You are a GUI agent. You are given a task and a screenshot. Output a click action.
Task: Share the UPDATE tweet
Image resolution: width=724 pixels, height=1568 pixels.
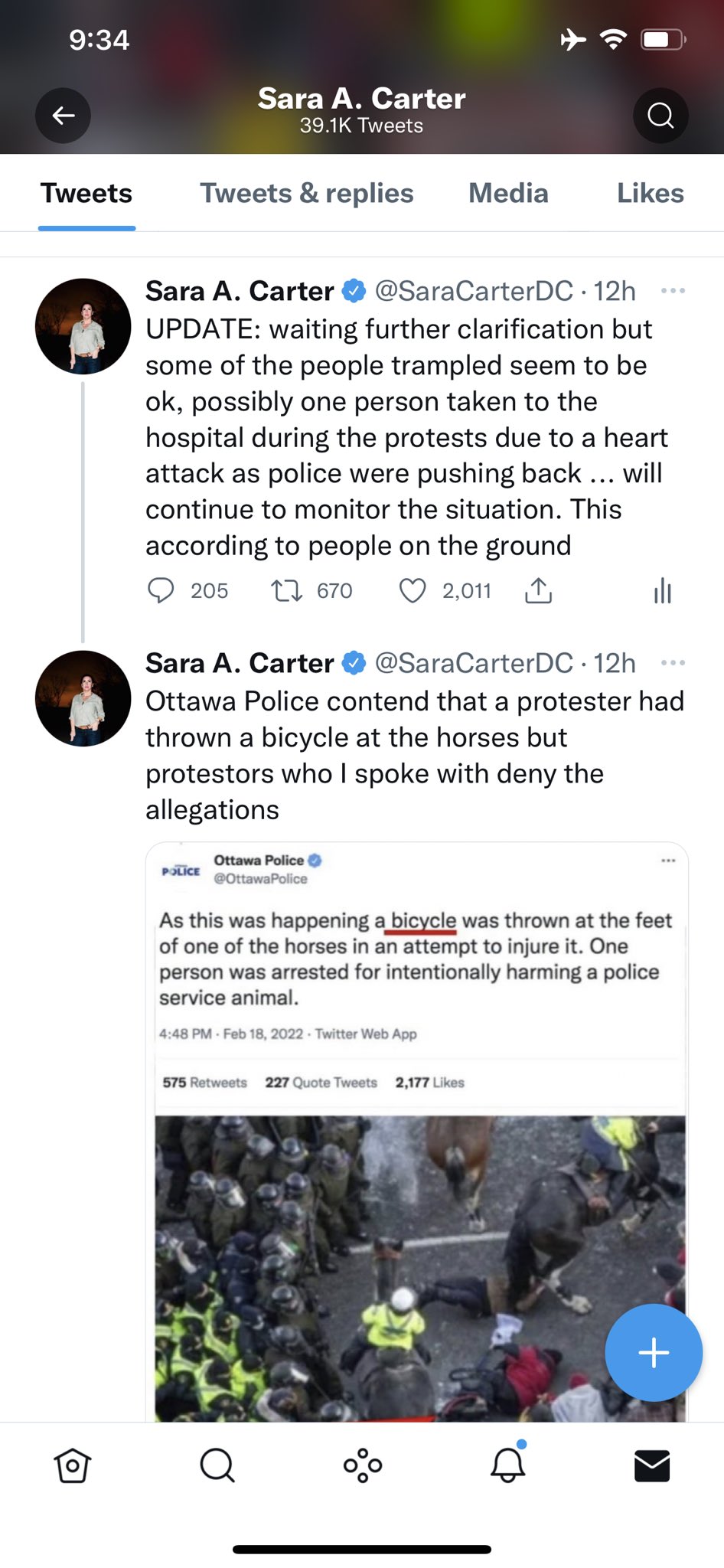pos(538,590)
